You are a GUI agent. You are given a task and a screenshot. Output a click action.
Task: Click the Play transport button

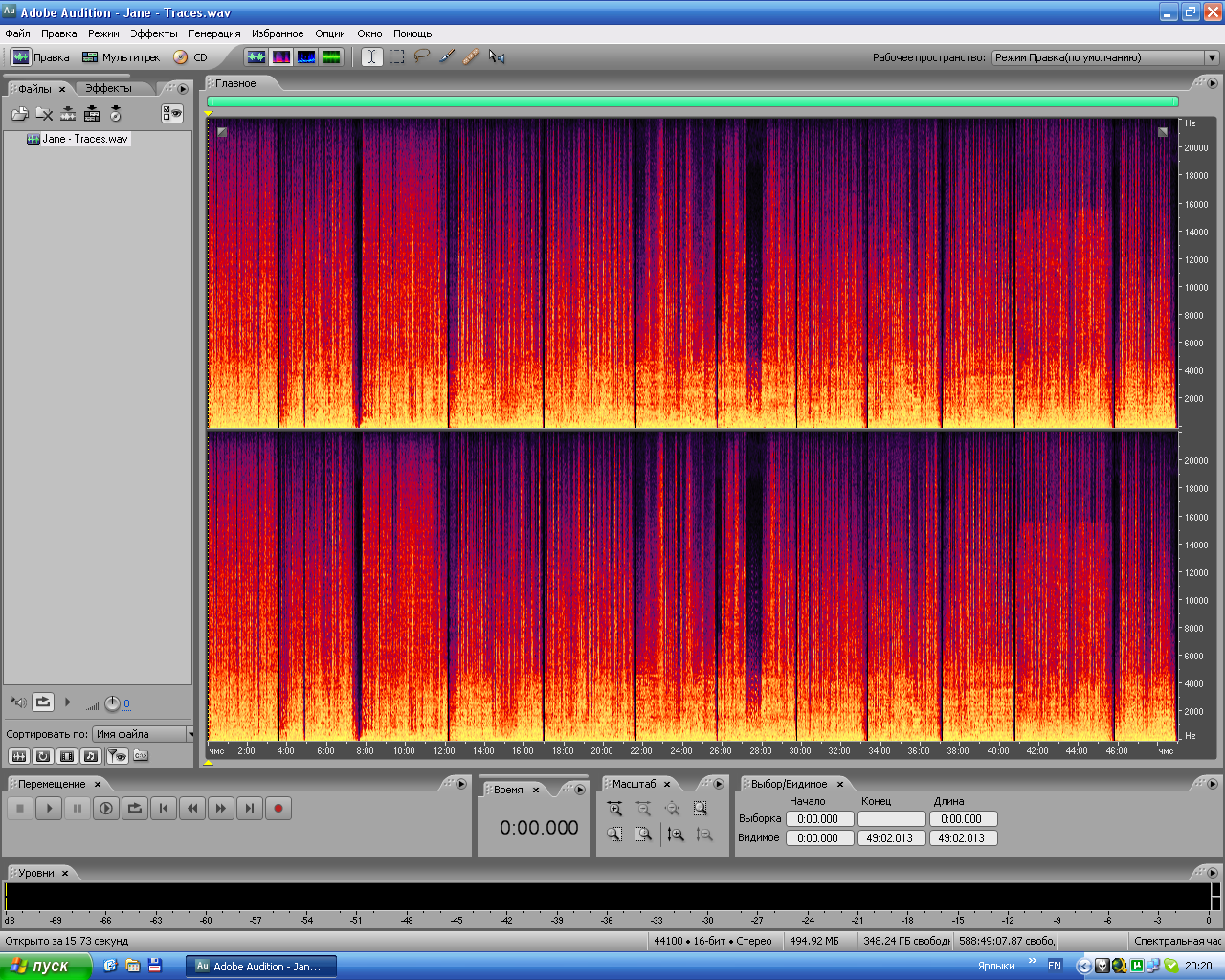[49, 809]
